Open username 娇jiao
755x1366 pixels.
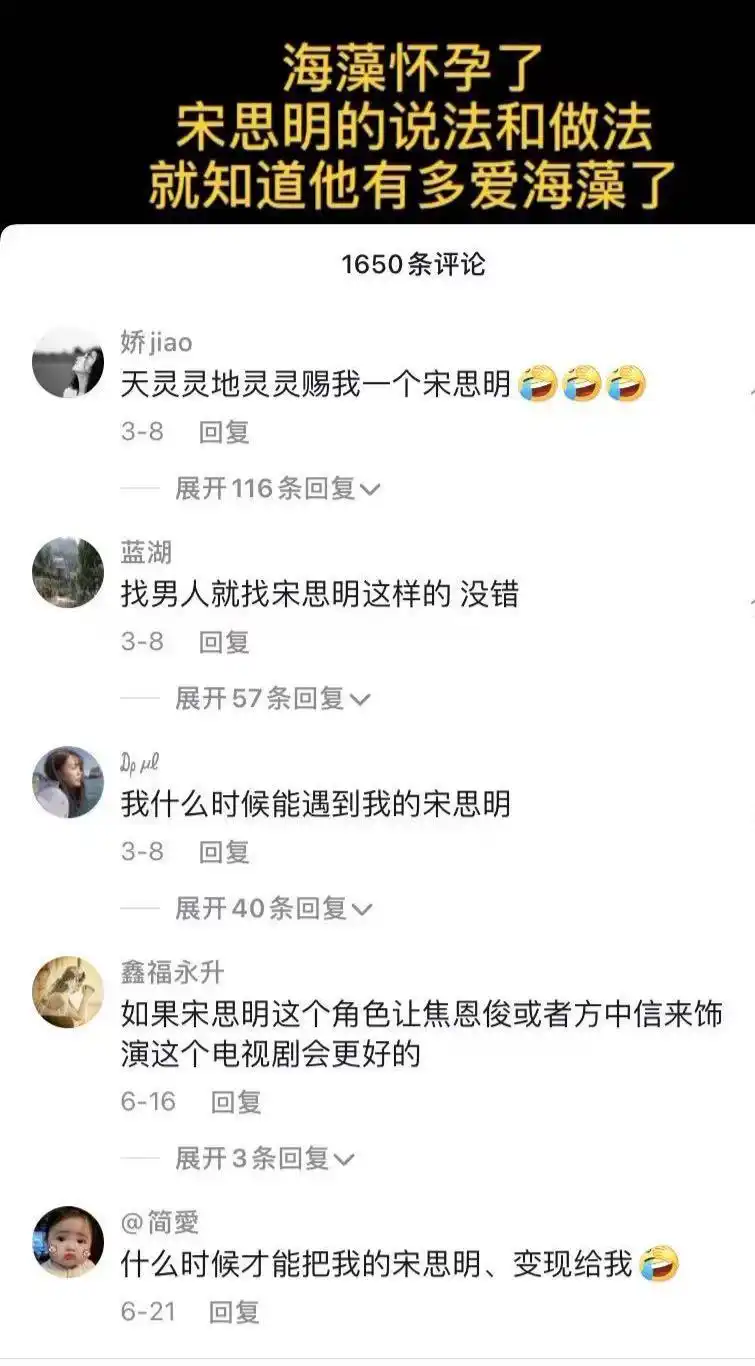[156, 342]
